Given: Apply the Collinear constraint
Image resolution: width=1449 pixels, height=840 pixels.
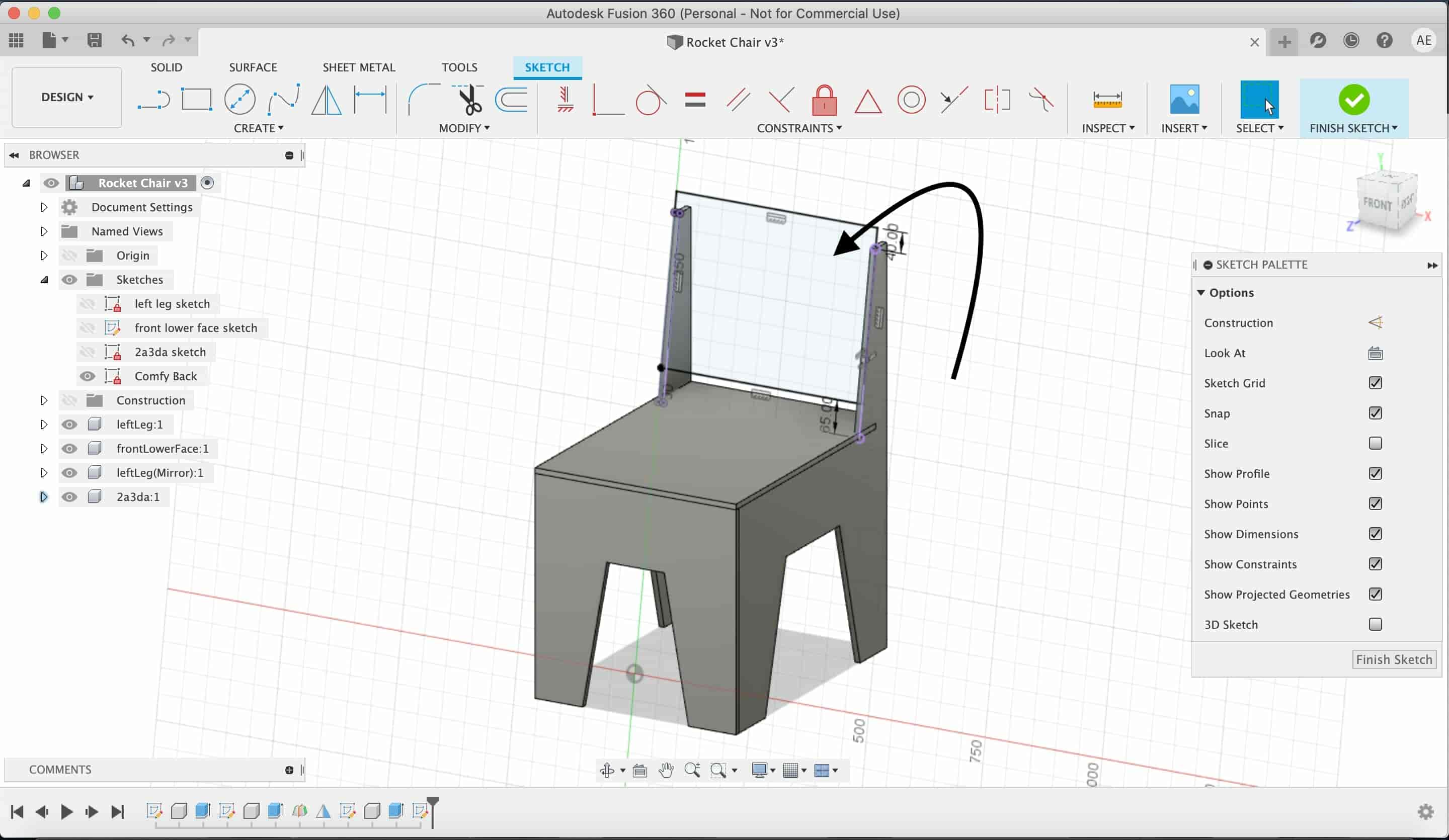Looking at the screenshot, I should (x=954, y=100).
